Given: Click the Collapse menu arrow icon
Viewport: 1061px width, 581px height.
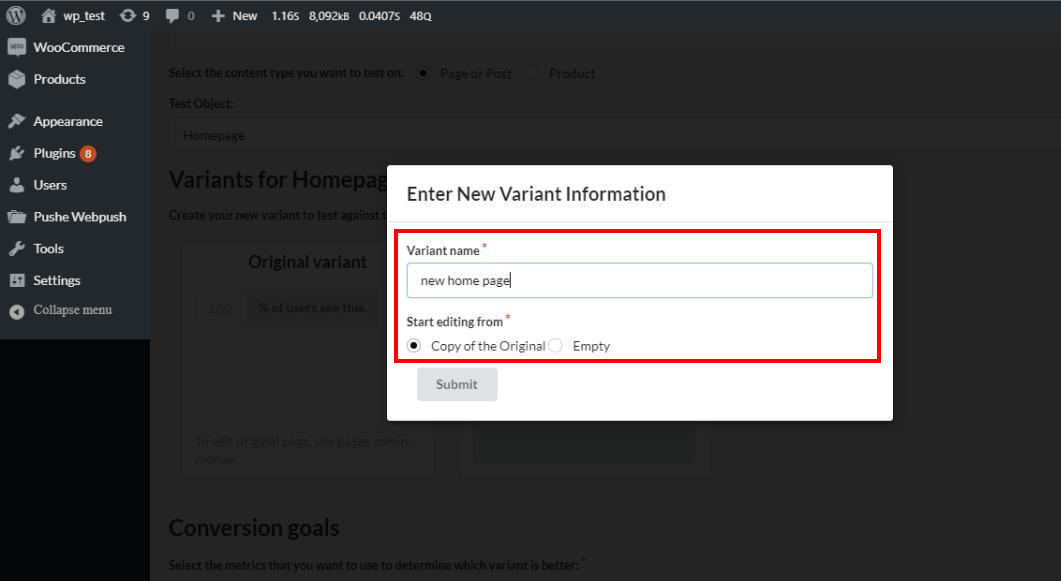Looking at the screenshot, I should click(x=17, y=312).
